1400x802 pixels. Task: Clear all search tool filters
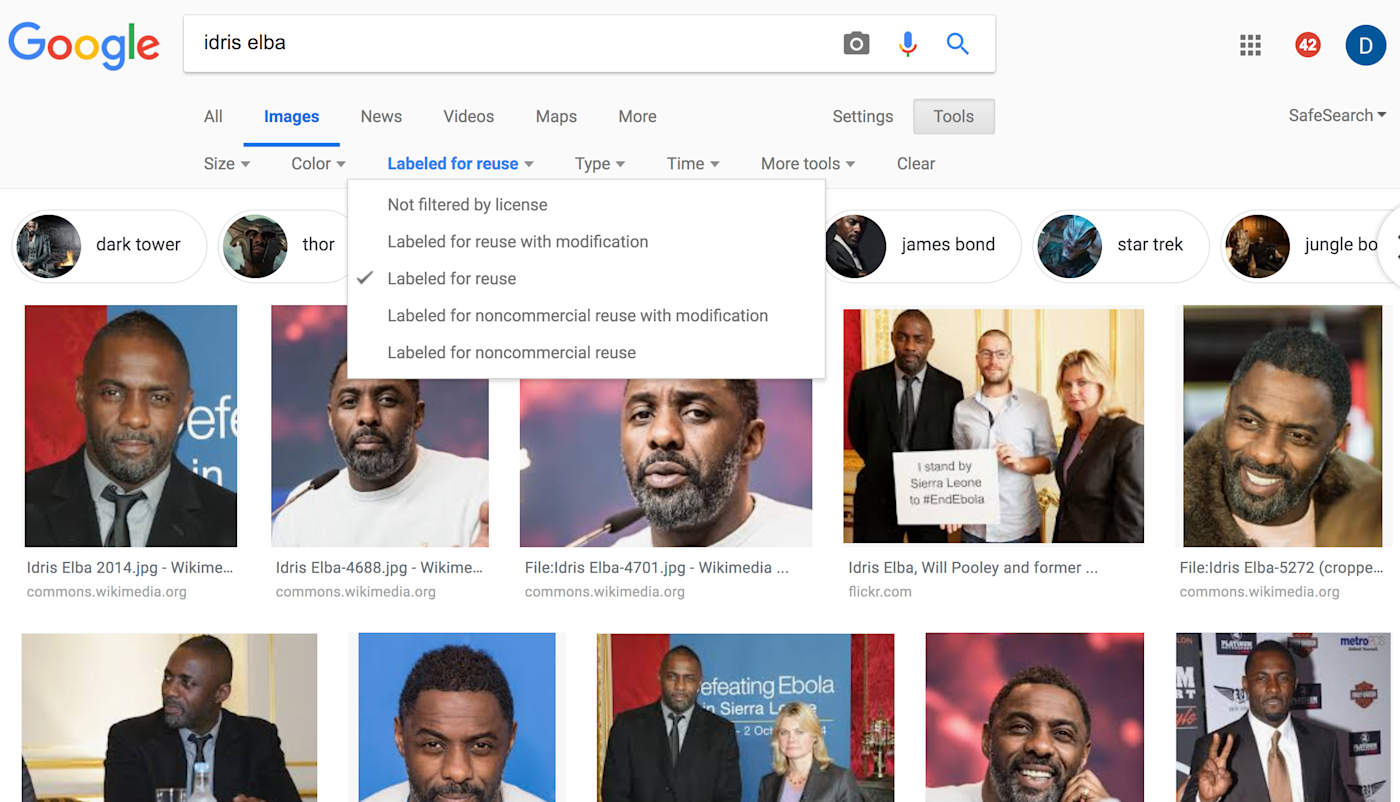[x=915, y=164]
